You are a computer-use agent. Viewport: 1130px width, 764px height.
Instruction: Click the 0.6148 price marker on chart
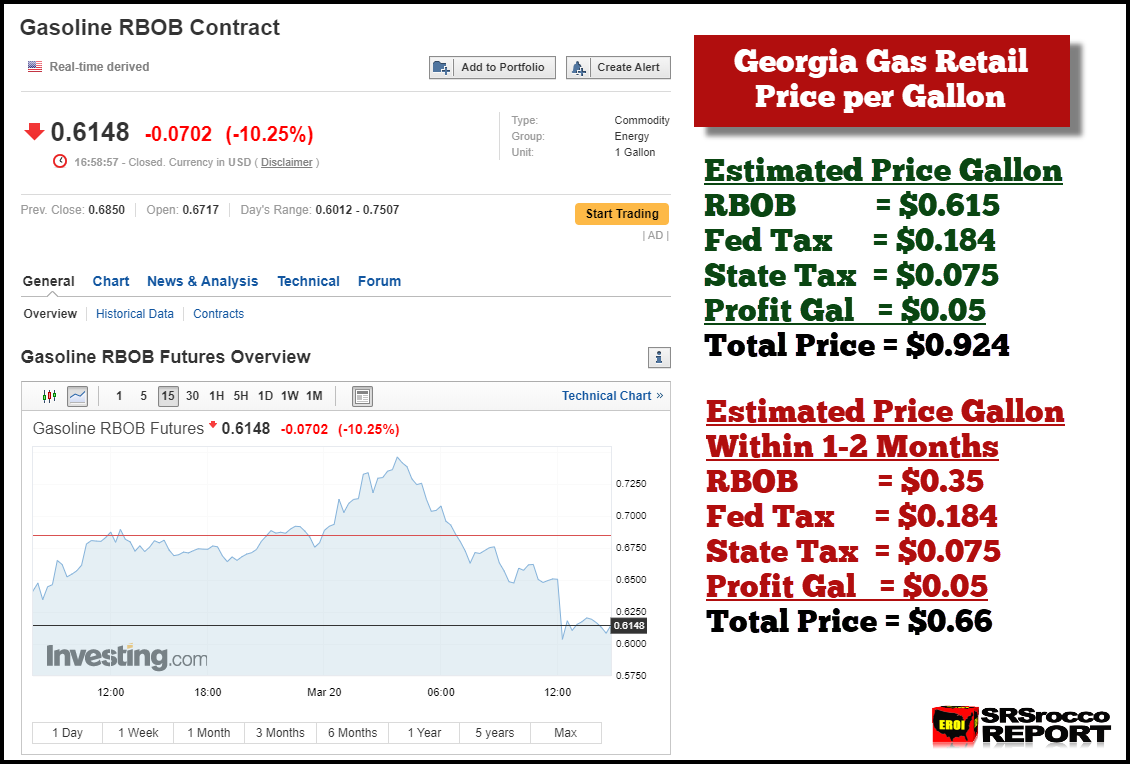coord(629,625)
